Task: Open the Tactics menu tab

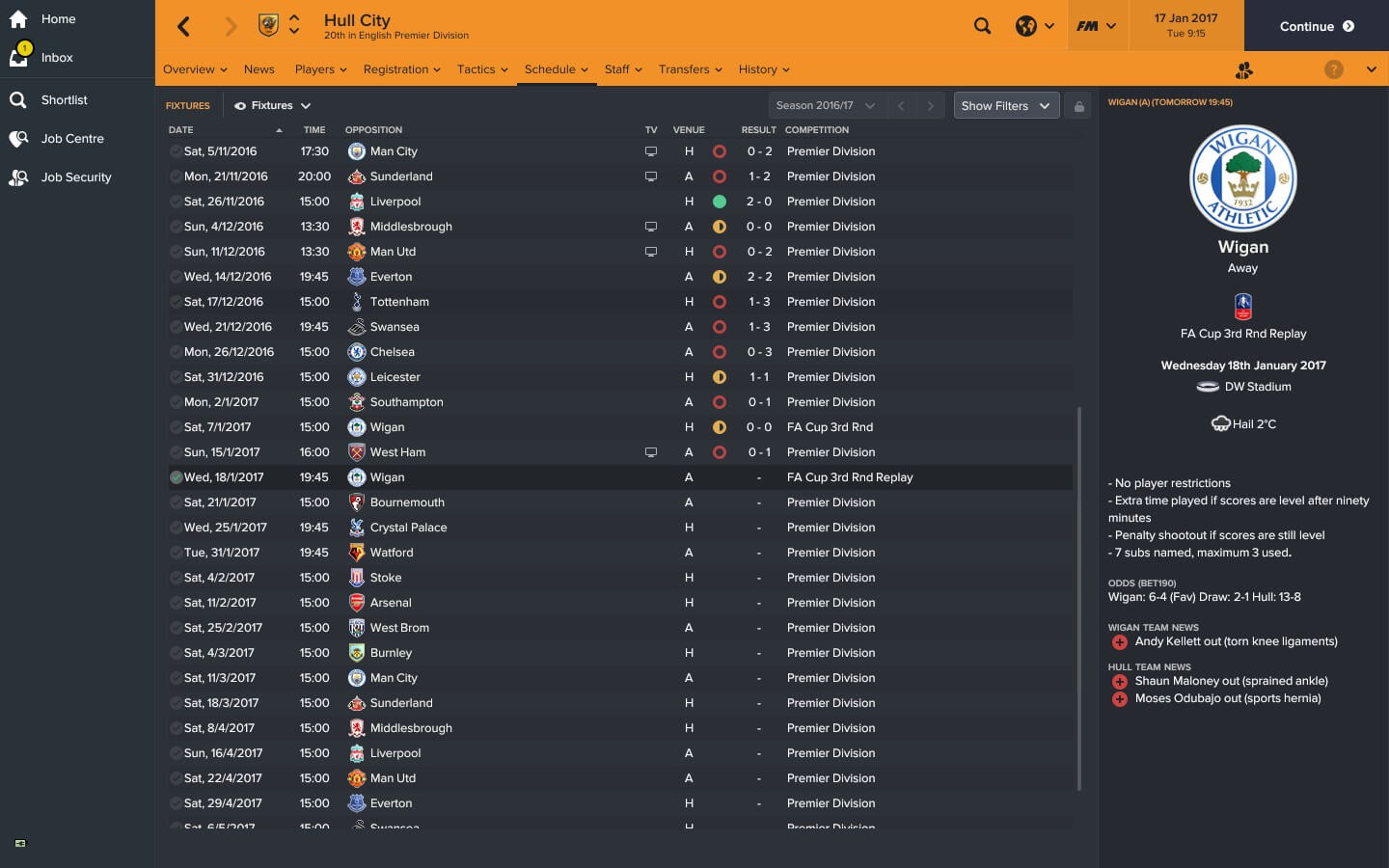Action: pos(482,69)
